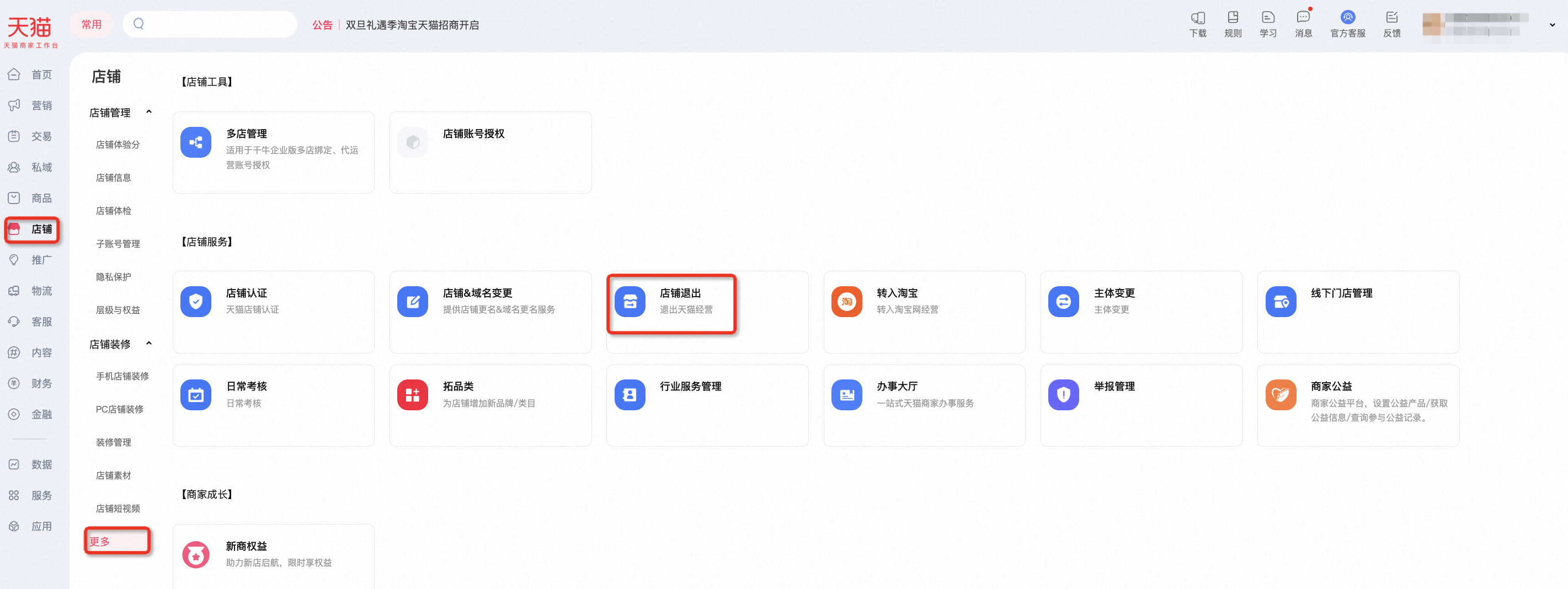This screenshot has width=1568, height=589.
Task: Click the 转入淘宝 orange icon
Action: click(847, 302)
